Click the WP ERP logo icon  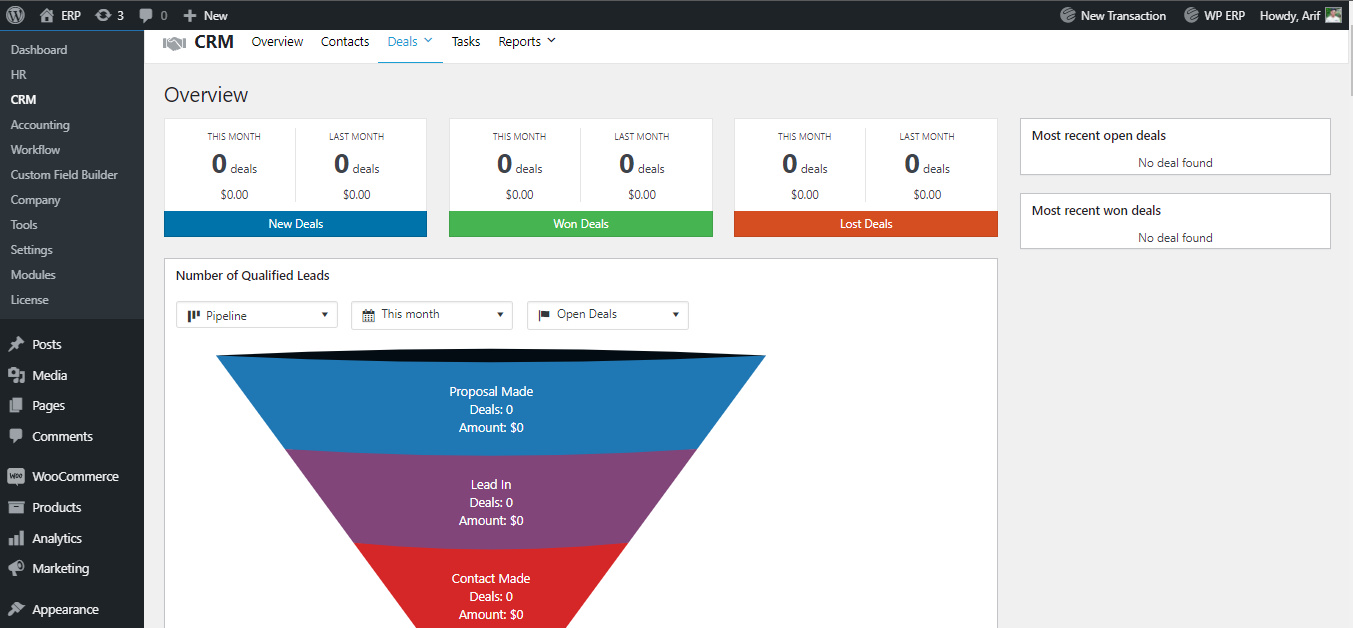click(x=1191, y=15)
